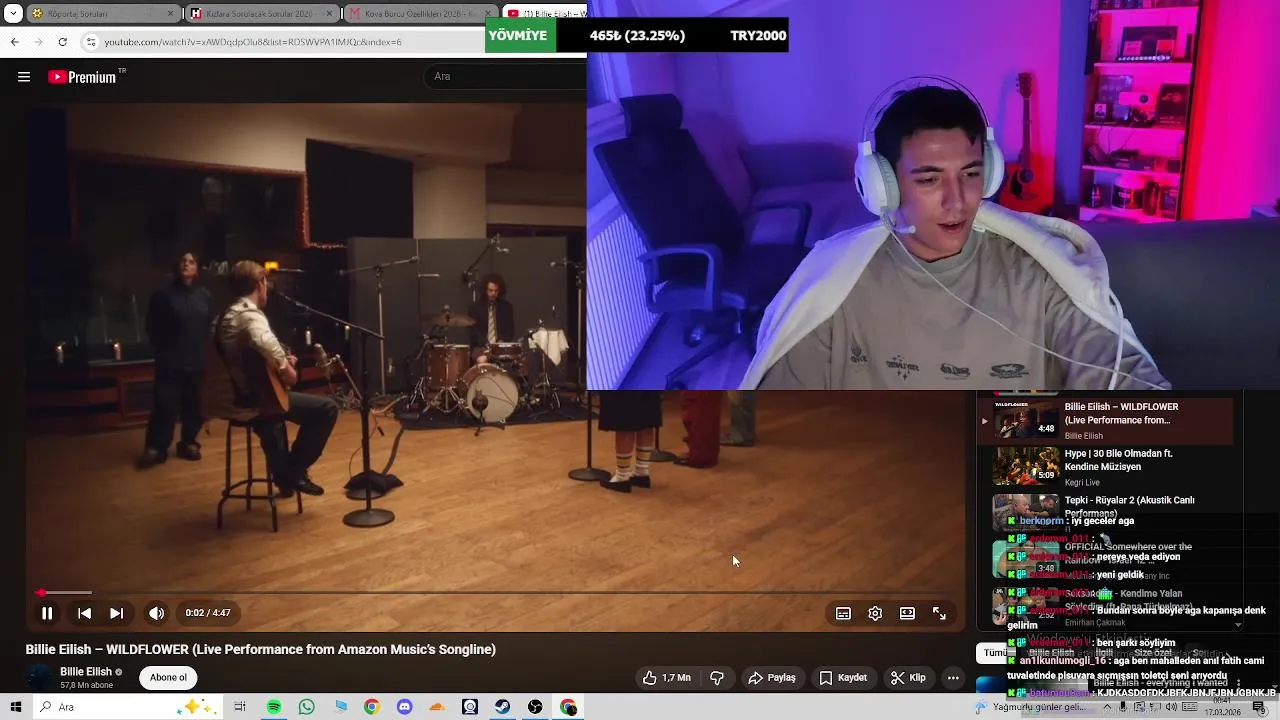
Task: Mute the video volume speaker icon
Action: [156, 613]
